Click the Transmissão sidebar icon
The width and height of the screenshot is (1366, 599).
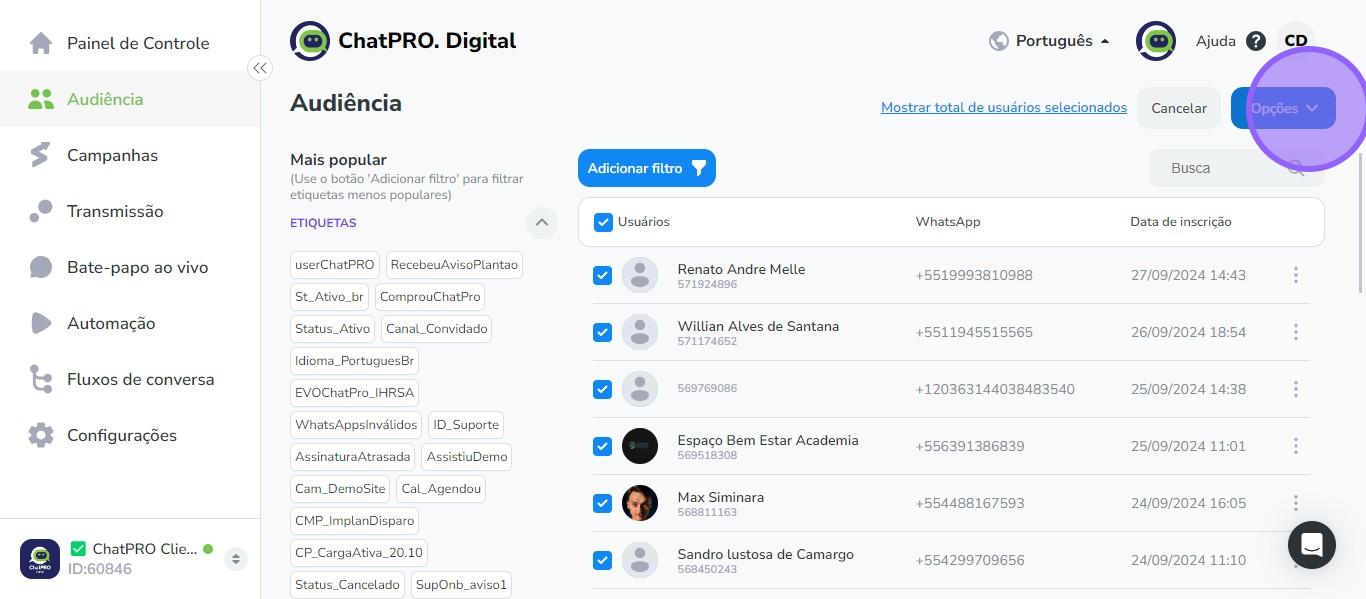[40, 211]
